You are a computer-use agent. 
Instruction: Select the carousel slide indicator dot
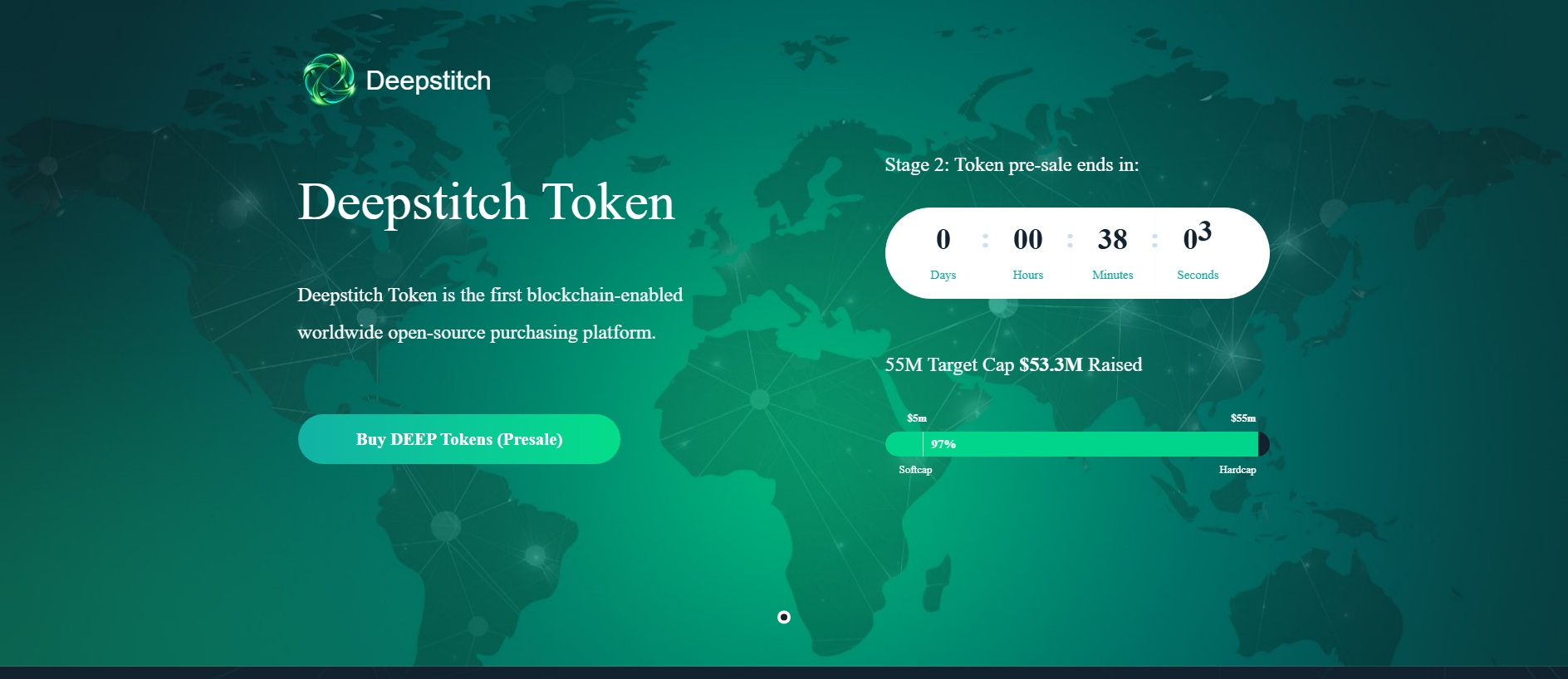(784, 617)
